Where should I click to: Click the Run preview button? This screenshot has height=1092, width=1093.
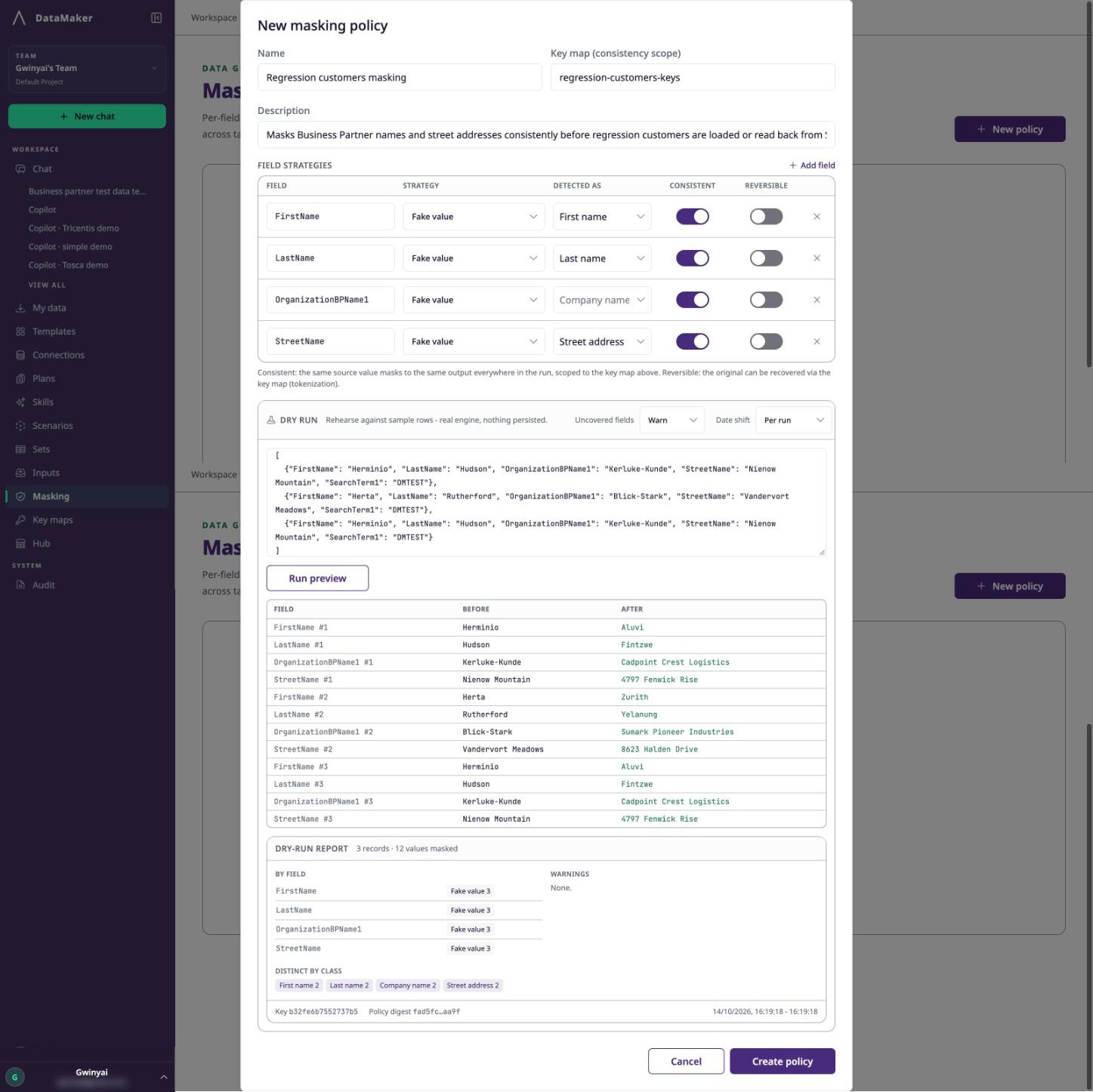coord(317,578)
